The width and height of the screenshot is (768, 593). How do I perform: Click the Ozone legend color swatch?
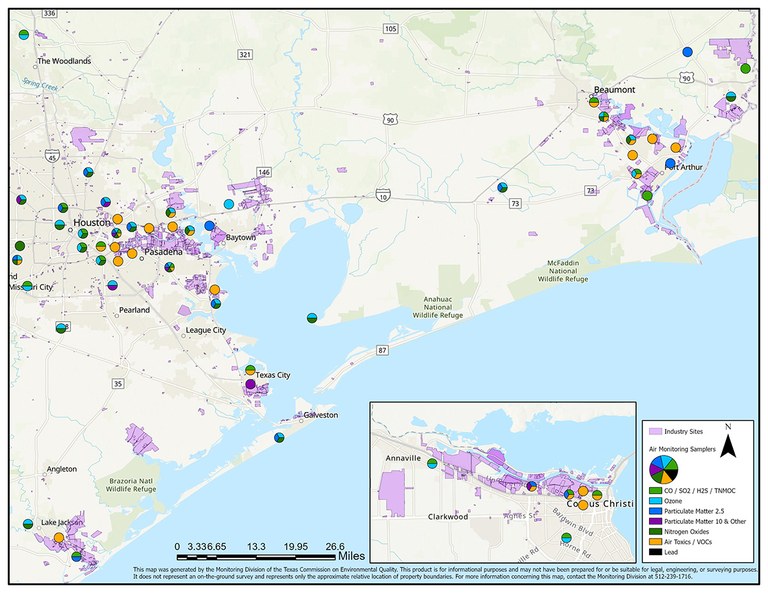[x=656, y=504]
